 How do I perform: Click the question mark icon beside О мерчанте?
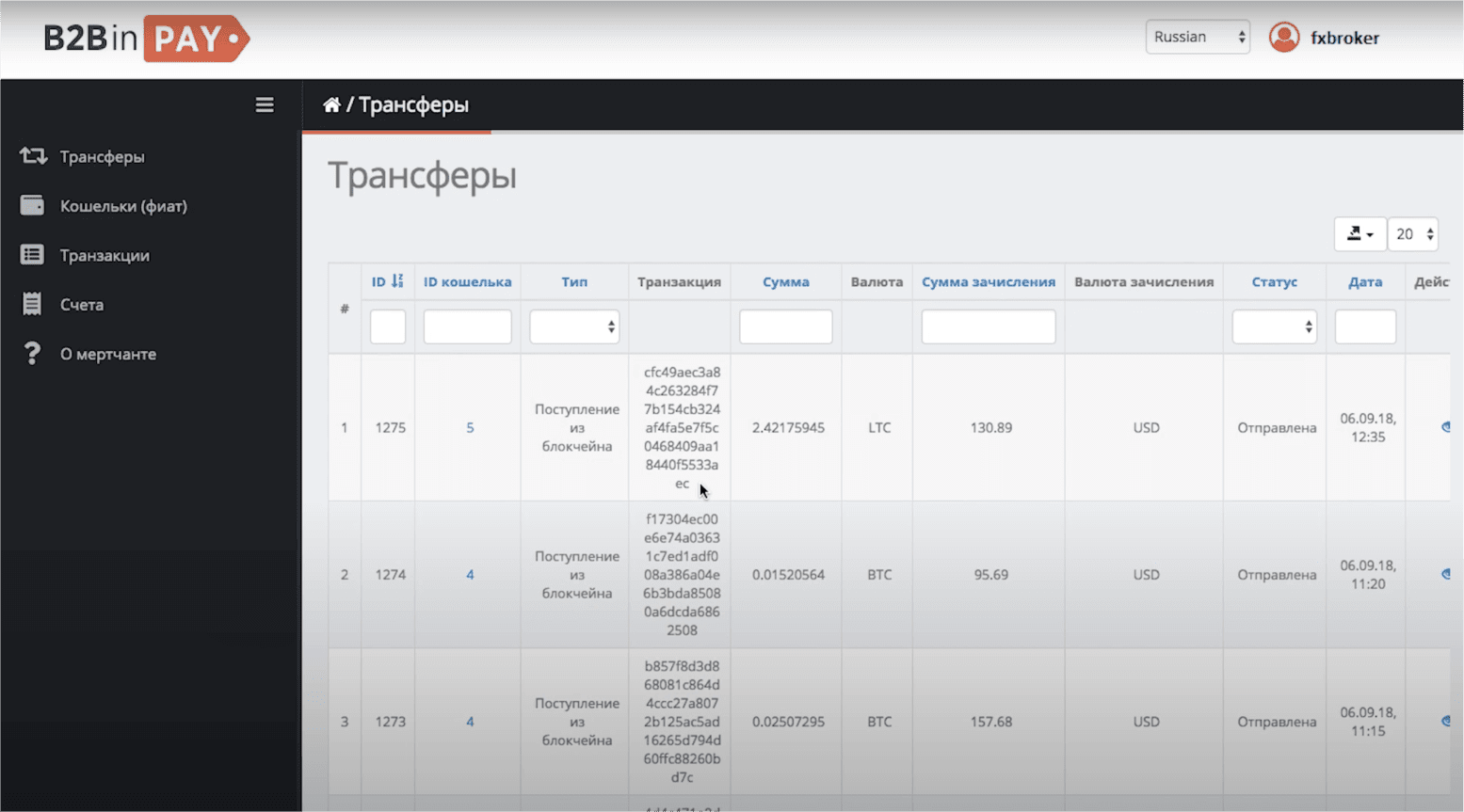coord(32,354)
